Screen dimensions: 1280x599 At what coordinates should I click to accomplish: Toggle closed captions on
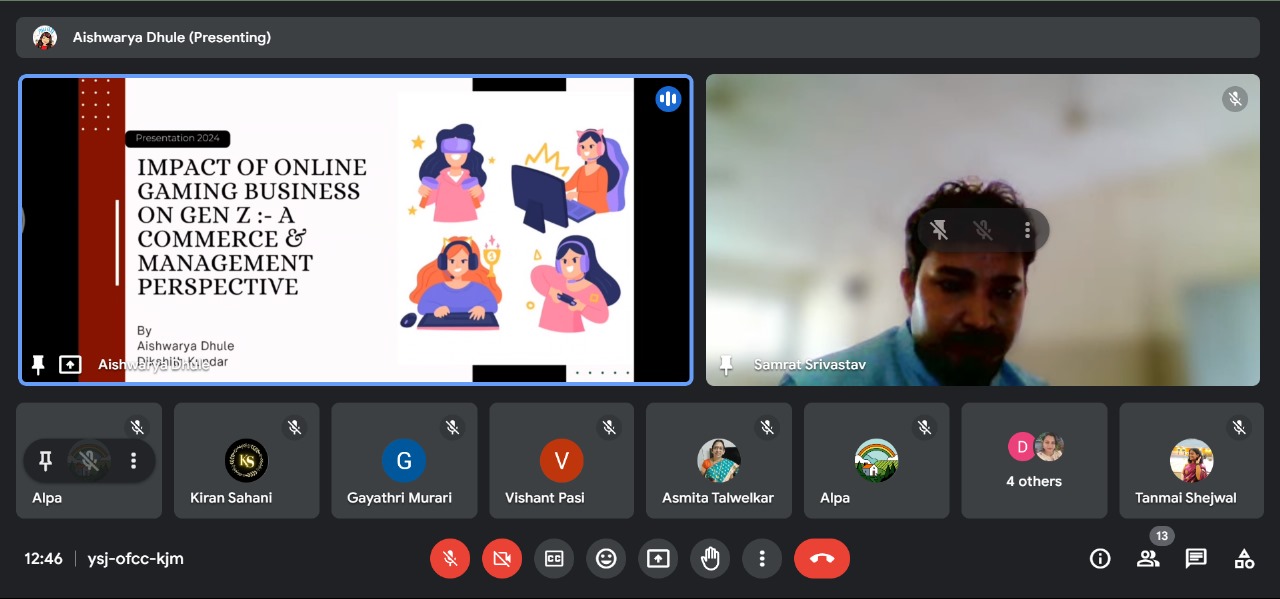click(x=554, y=559)
